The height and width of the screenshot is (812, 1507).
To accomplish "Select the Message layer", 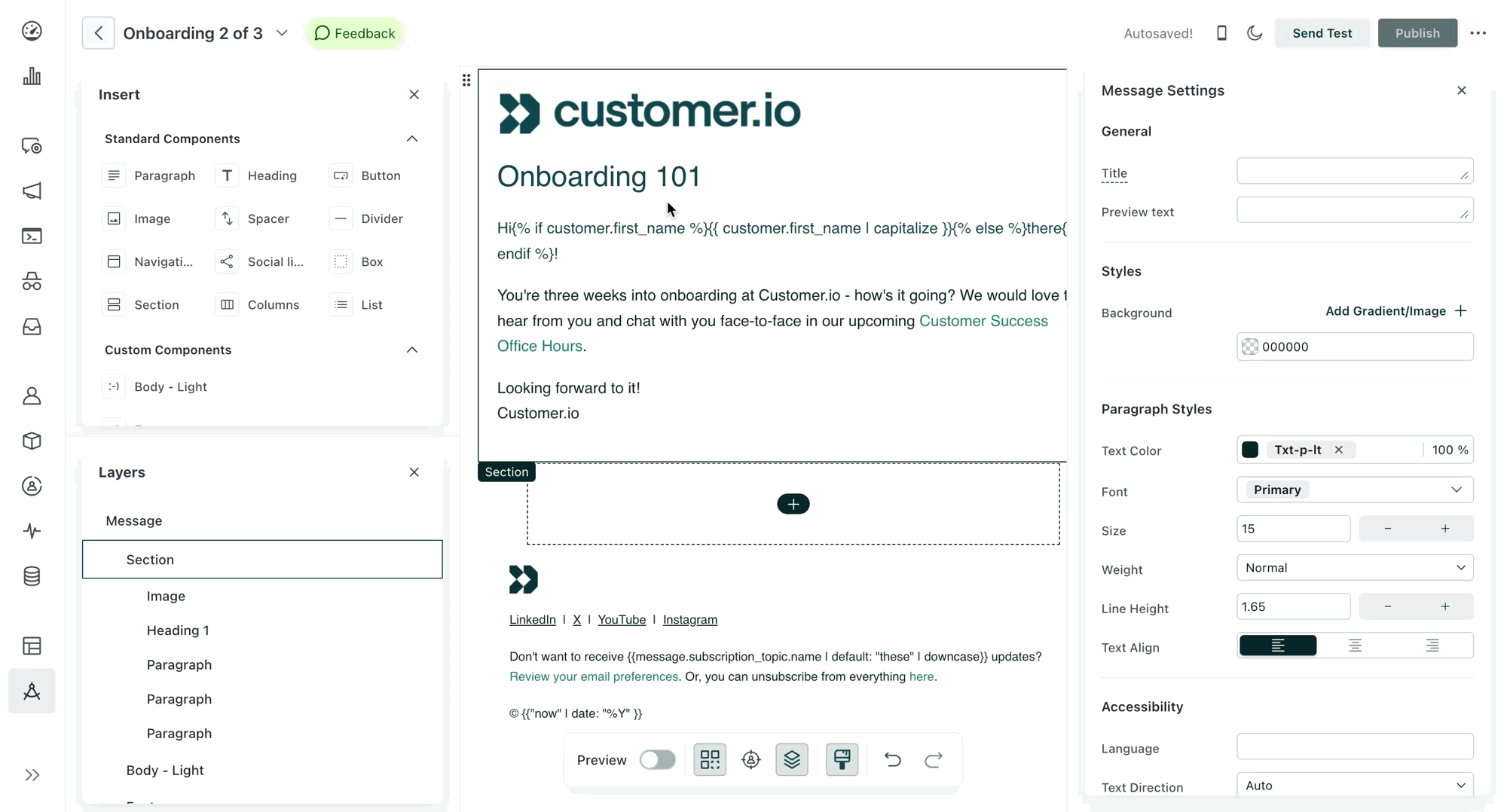I will tap(134, 520).
